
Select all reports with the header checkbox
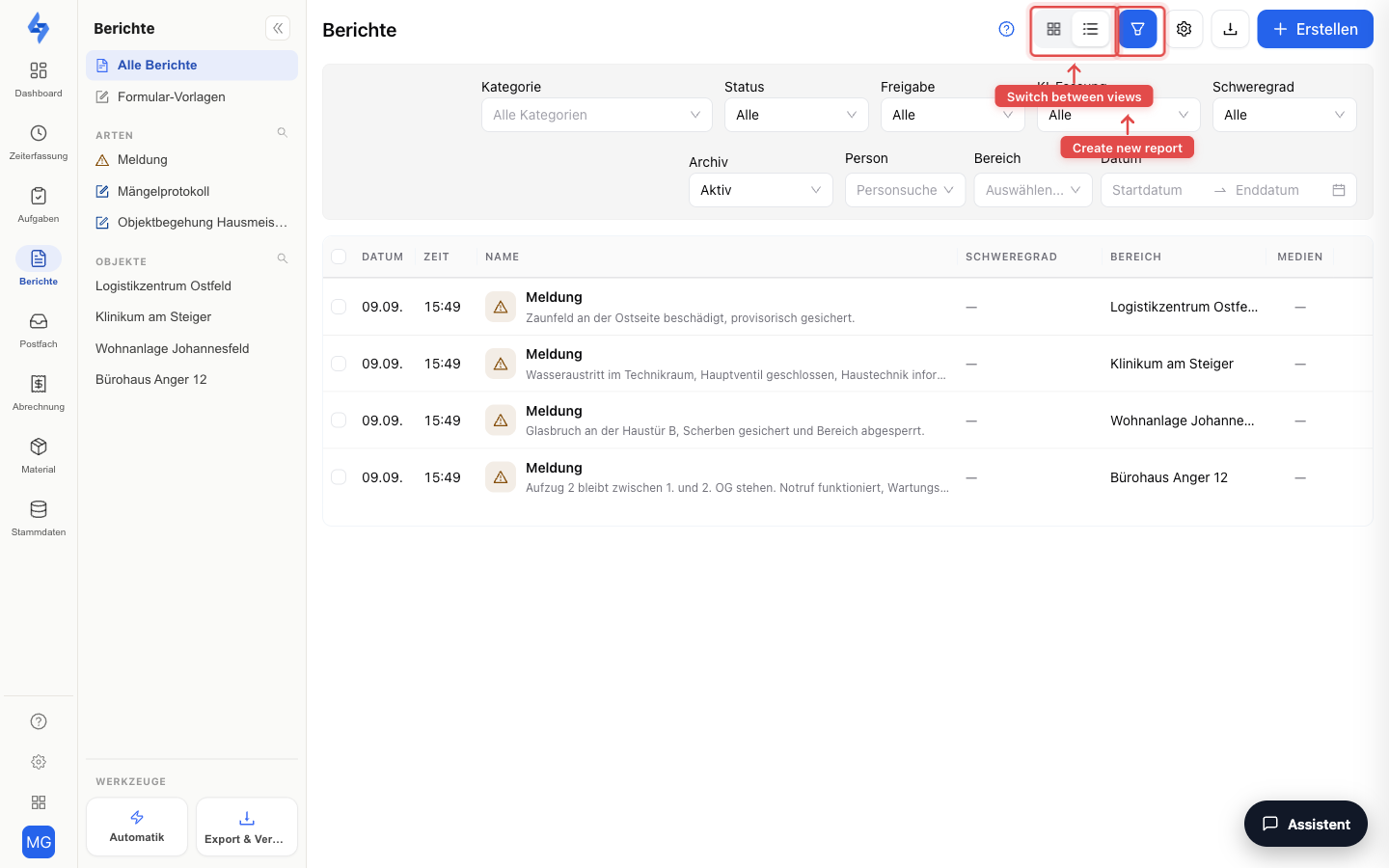[339, 257]
